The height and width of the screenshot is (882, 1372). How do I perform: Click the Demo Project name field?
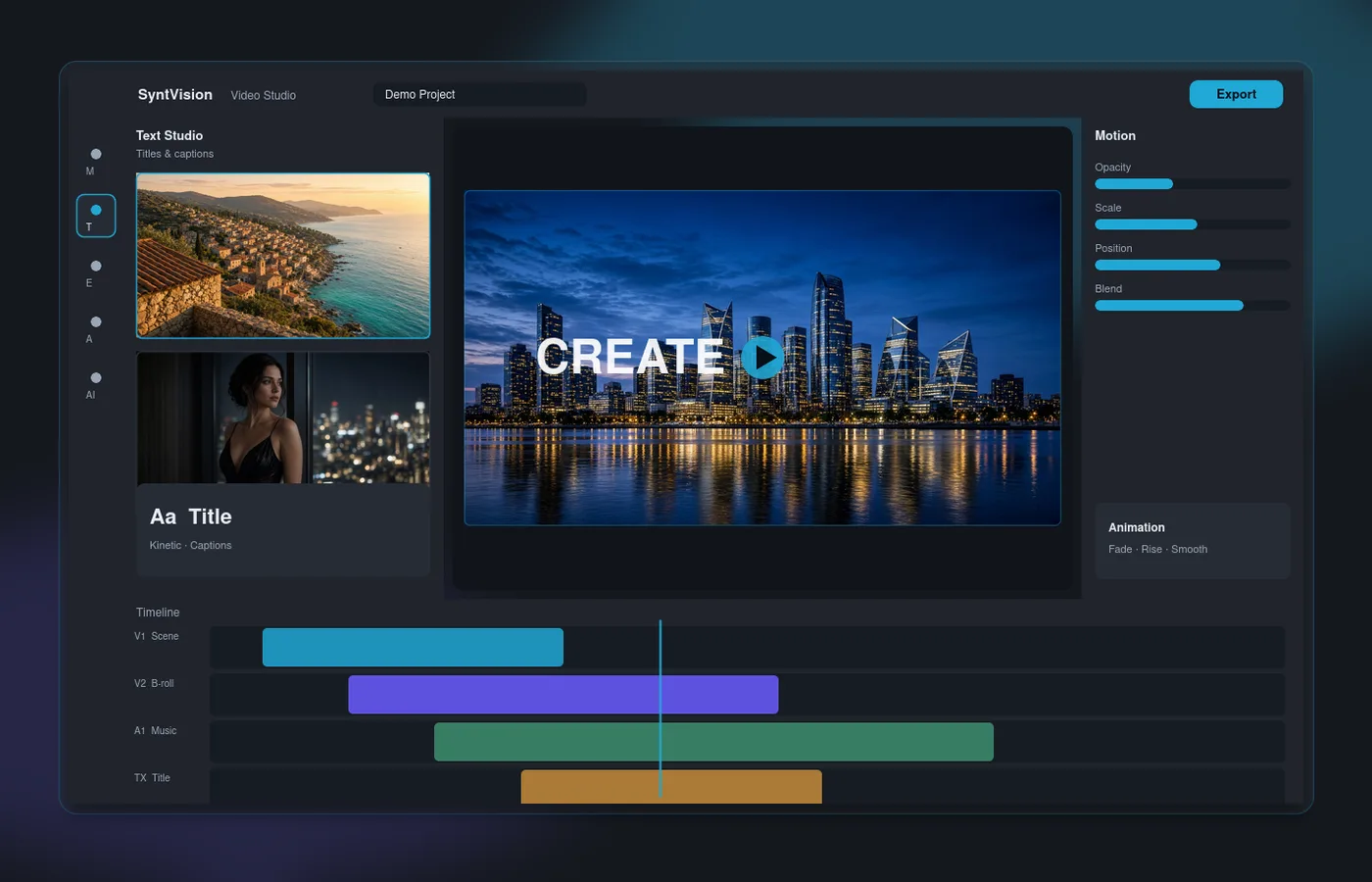(479, 94)
